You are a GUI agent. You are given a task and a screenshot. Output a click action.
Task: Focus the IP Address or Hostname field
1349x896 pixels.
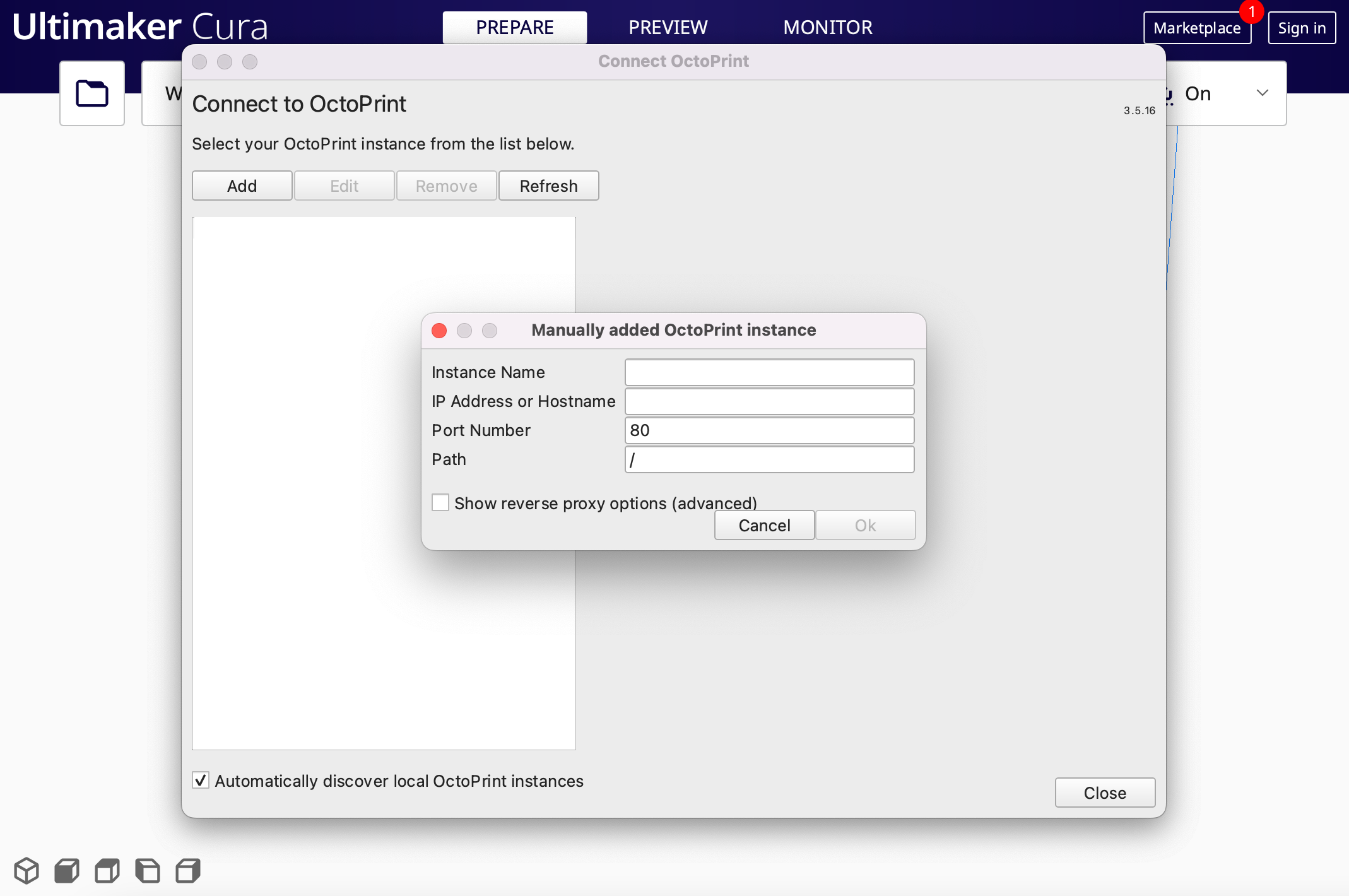(x=769, y=401)
